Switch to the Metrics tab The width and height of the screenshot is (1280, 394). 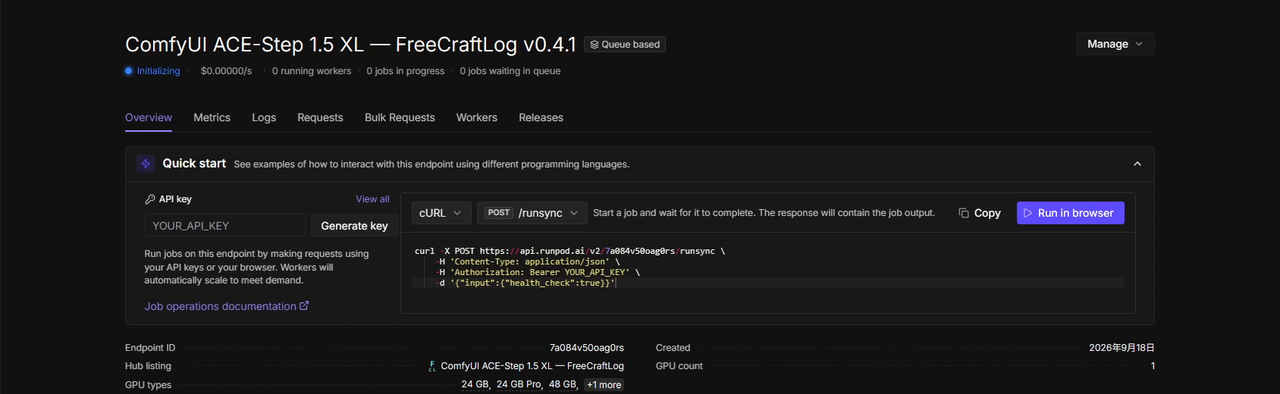(212, 117)
